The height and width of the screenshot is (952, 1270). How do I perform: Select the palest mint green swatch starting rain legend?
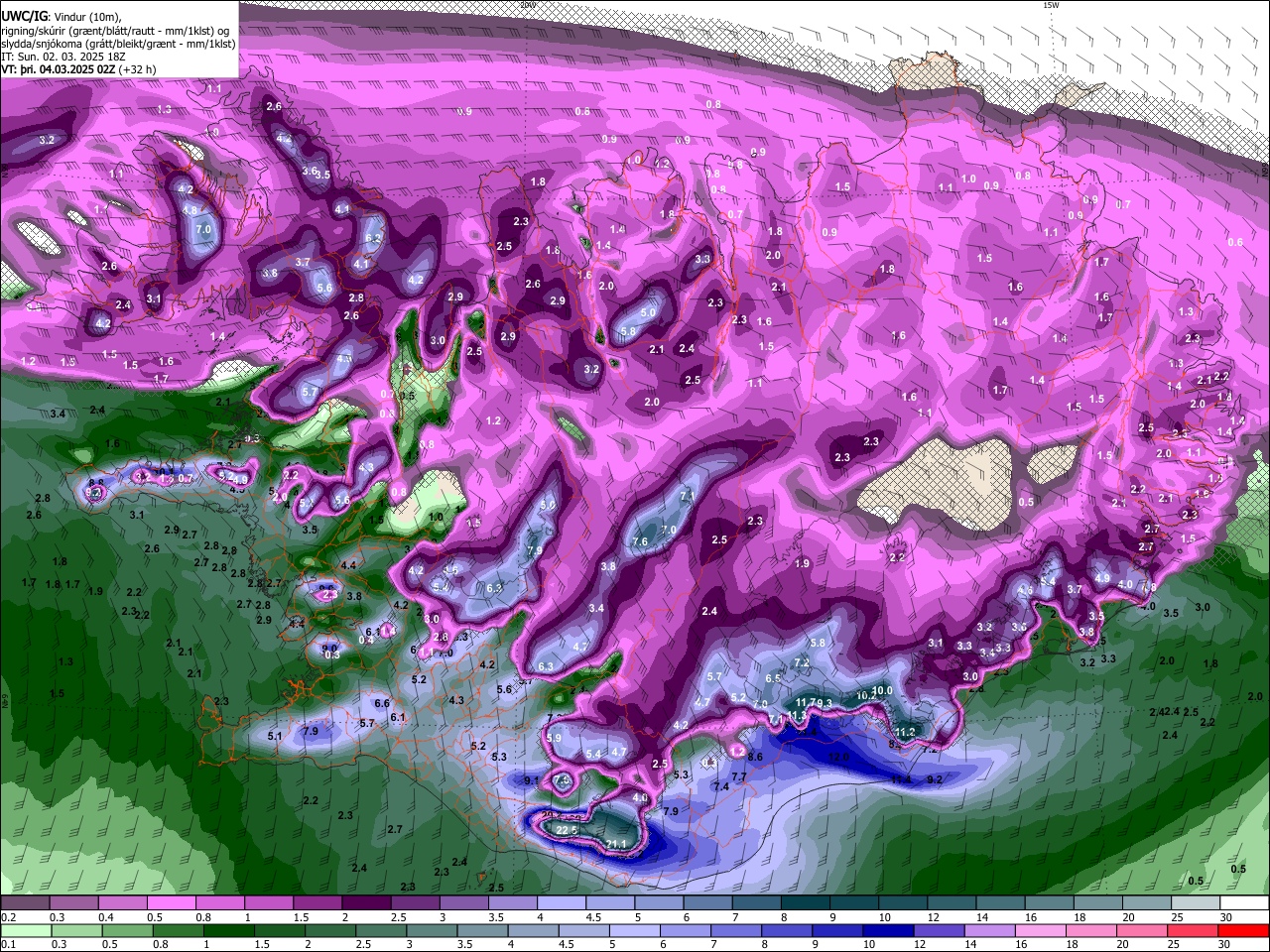[x=26, y=930]
